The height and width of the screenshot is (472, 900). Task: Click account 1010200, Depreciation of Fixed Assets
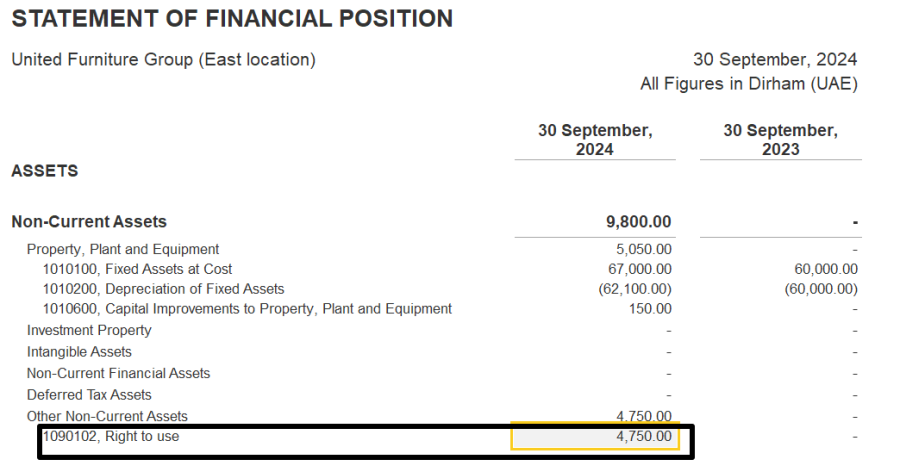point(164,289)
